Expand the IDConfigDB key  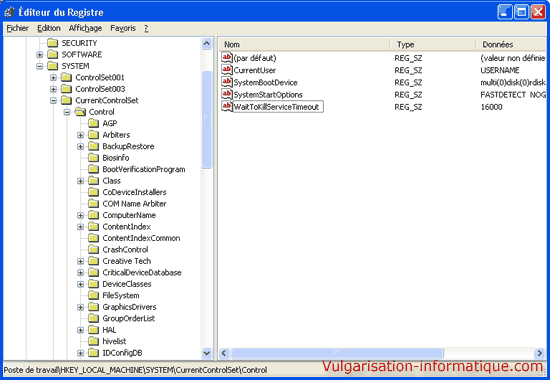(81, 353)
